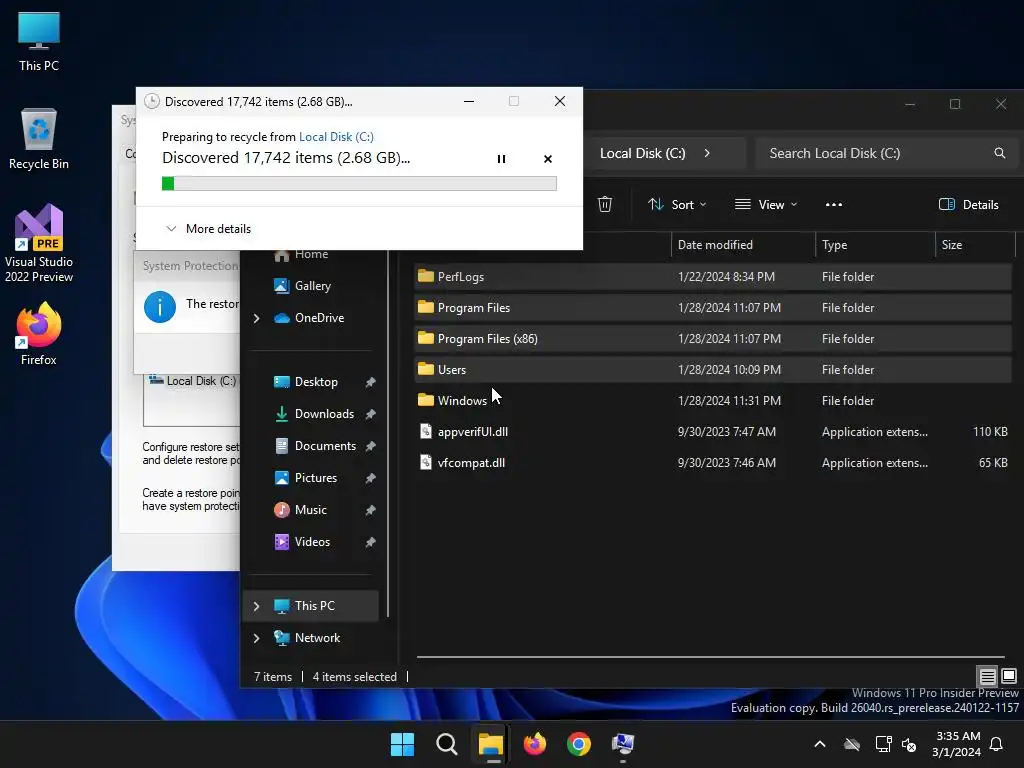Open the See more three-dots menu

point(833,204)
